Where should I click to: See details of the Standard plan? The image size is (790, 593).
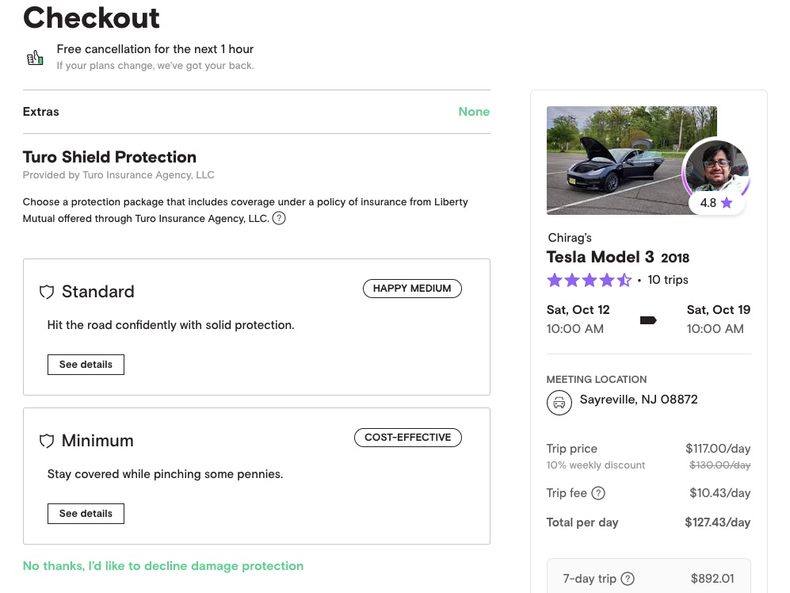coord(86,365)
